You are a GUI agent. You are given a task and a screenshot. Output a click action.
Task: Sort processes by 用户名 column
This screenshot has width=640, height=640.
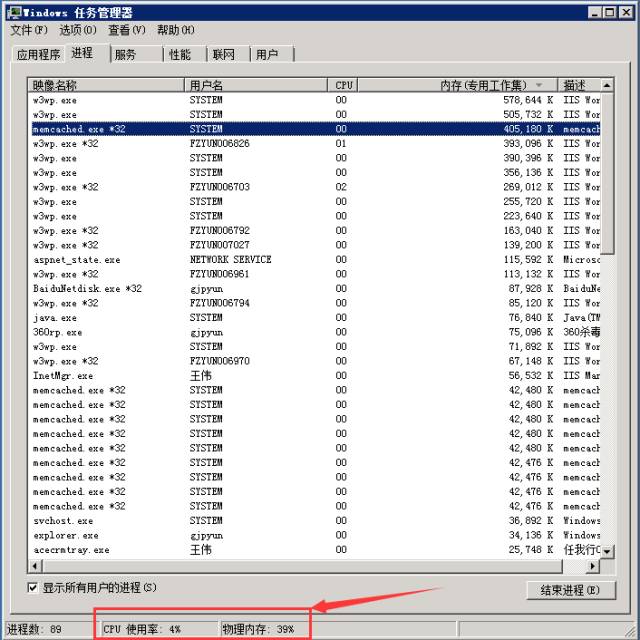(257, 86)
